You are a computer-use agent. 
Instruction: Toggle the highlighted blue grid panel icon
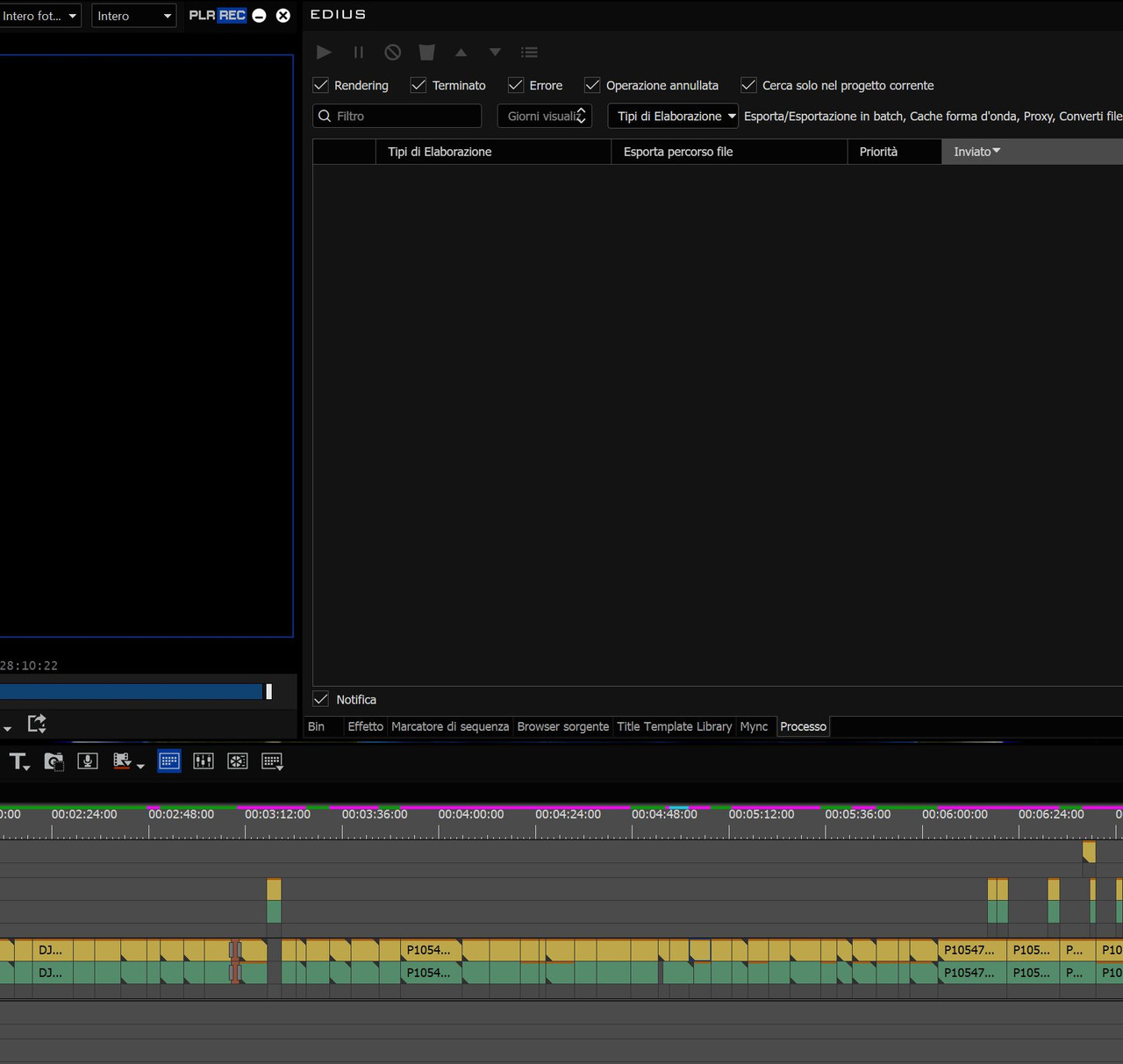[x=169, y=761]
